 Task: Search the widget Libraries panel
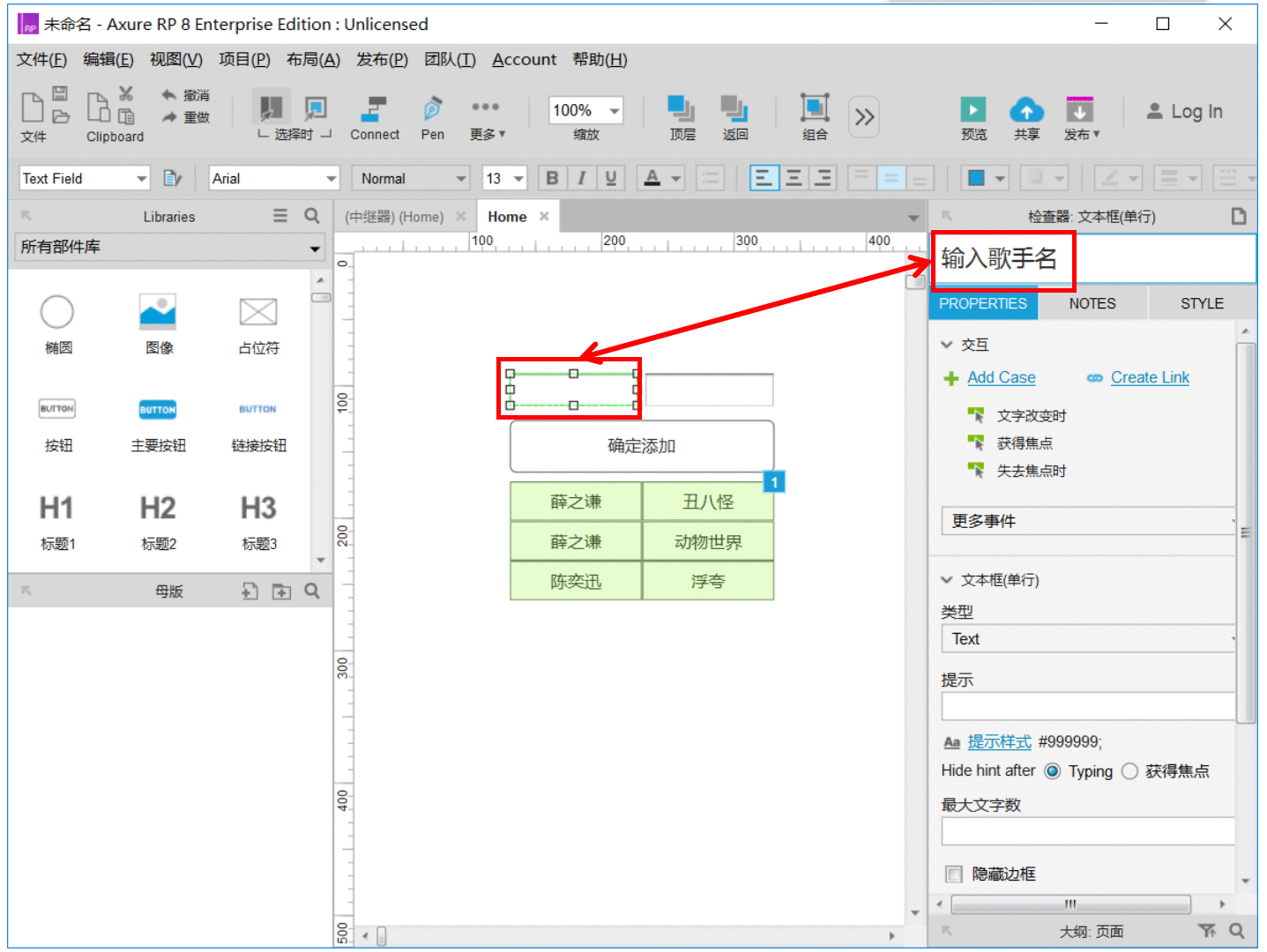(311, 216)
